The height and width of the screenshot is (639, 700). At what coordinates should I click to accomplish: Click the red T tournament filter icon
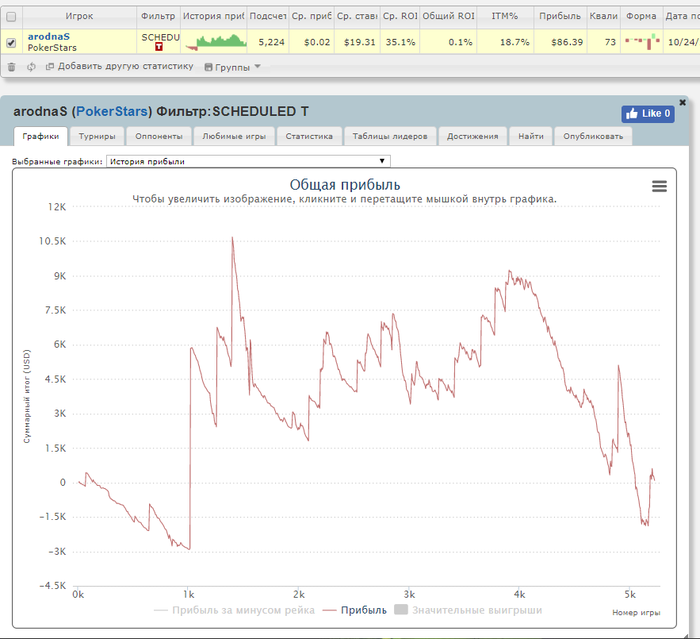click(x=159, y=46)
